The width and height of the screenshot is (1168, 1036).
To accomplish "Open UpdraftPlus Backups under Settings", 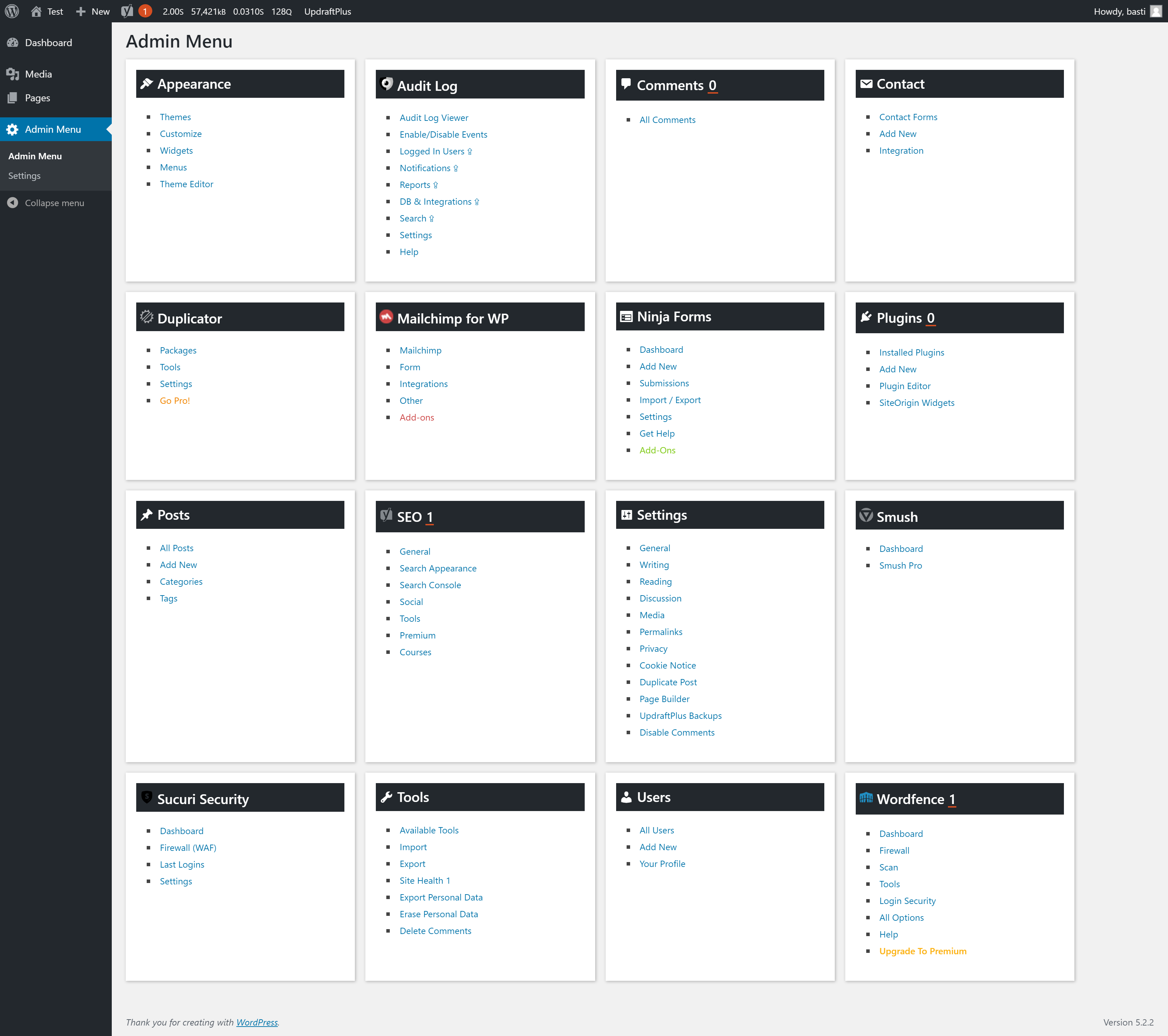I will click(680, 716).
